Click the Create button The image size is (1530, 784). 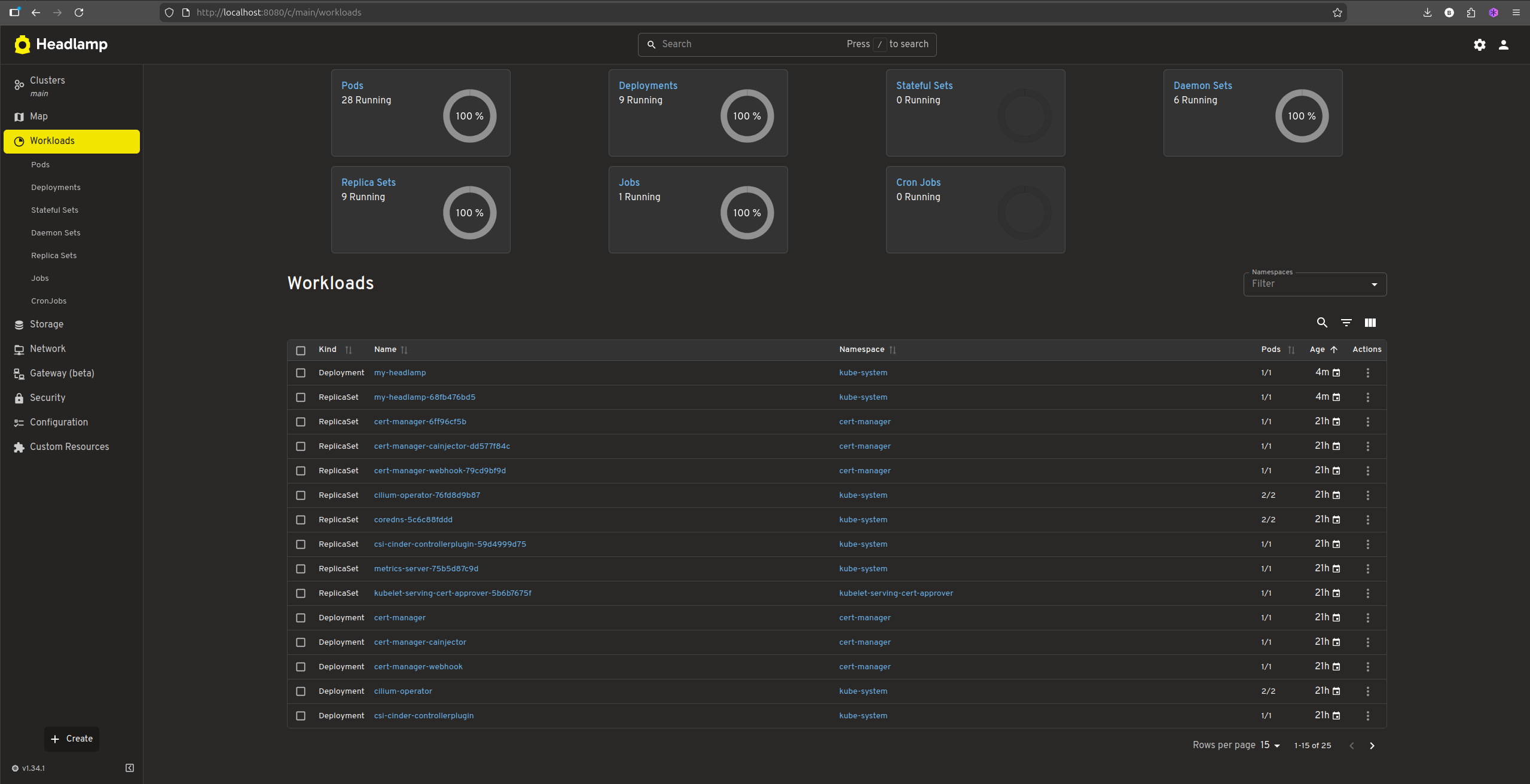coord(72,739)
